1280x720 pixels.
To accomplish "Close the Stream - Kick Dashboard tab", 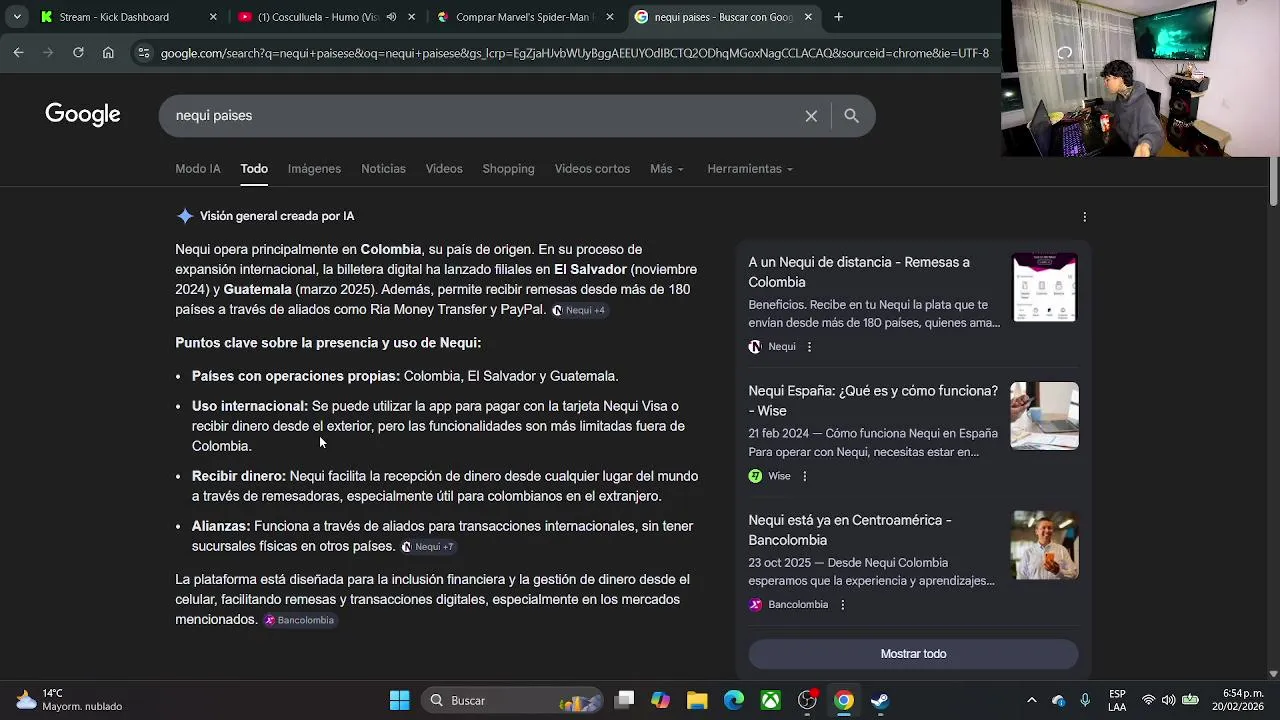I will click(x=213, y=17).
